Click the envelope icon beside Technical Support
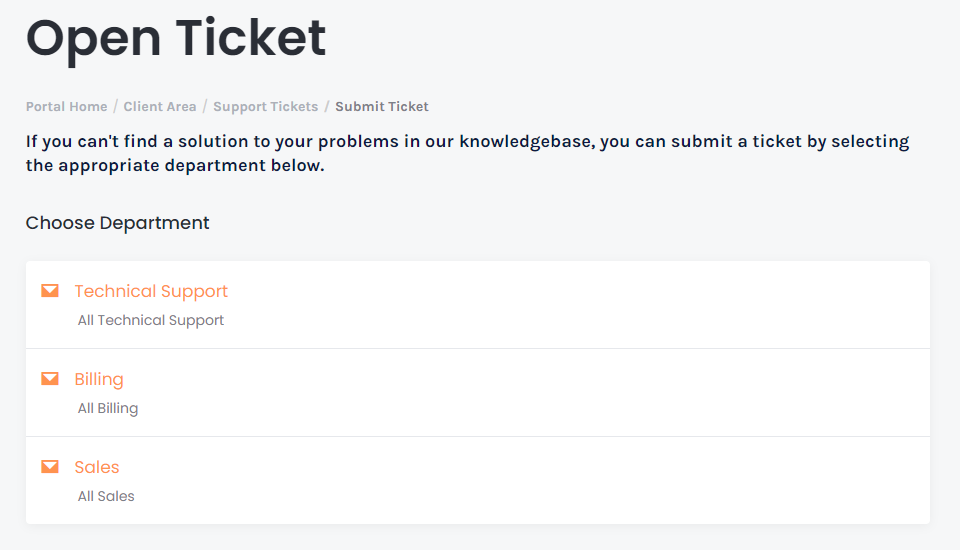 pos(50,291)
